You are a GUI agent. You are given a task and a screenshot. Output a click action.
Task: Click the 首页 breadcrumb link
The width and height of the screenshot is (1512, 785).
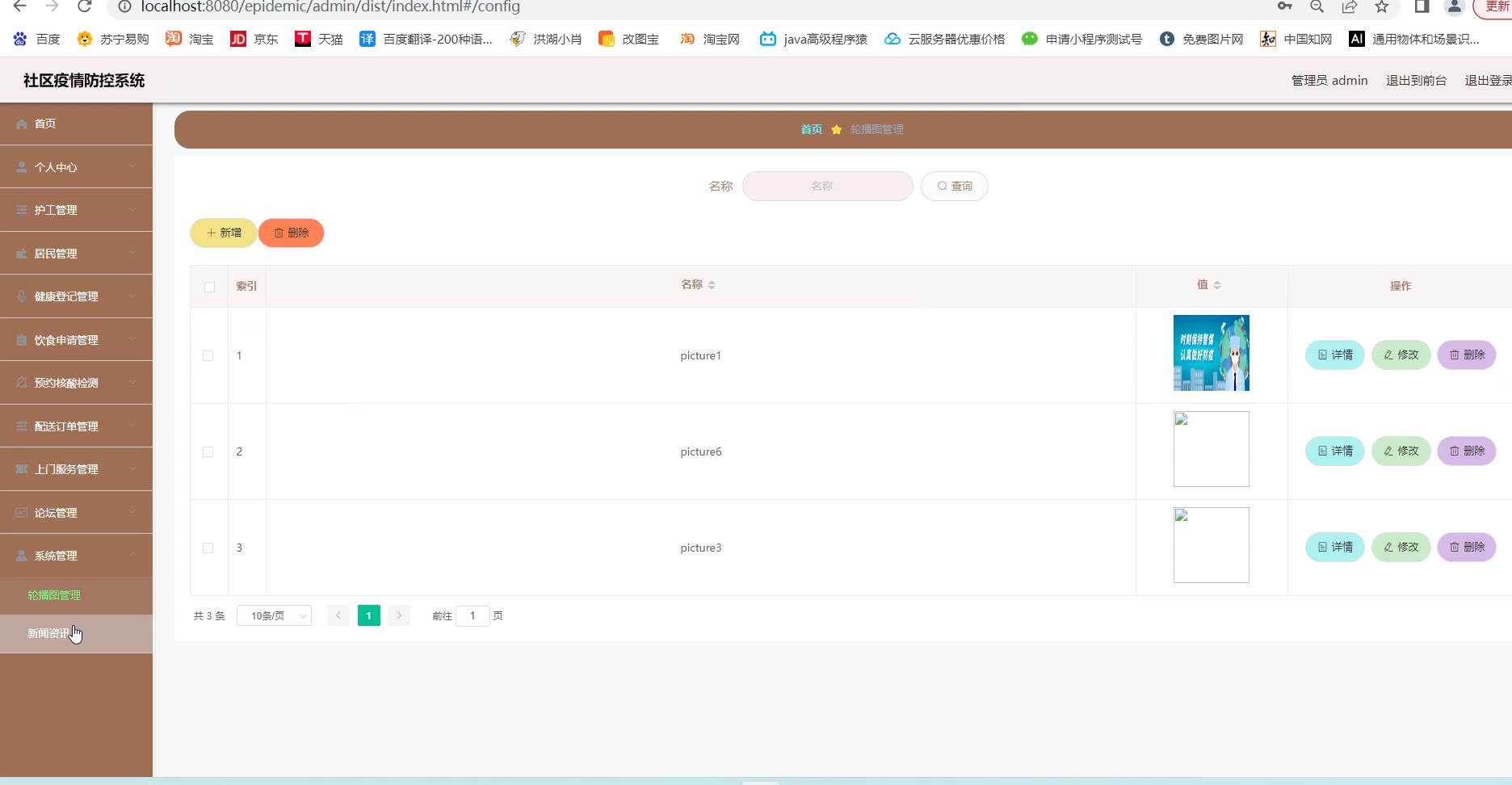tap(811, 130)
